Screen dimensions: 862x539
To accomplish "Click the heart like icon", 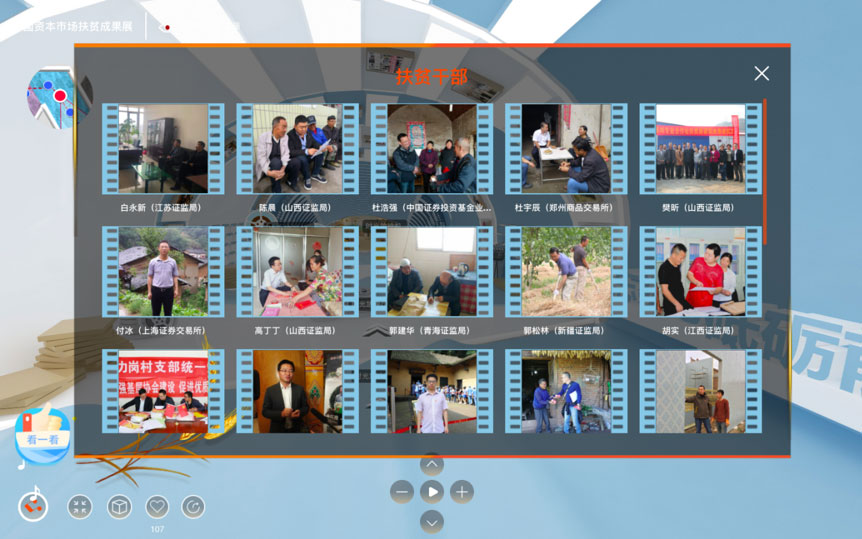I will pyautogui.click(x=157, y=507).
